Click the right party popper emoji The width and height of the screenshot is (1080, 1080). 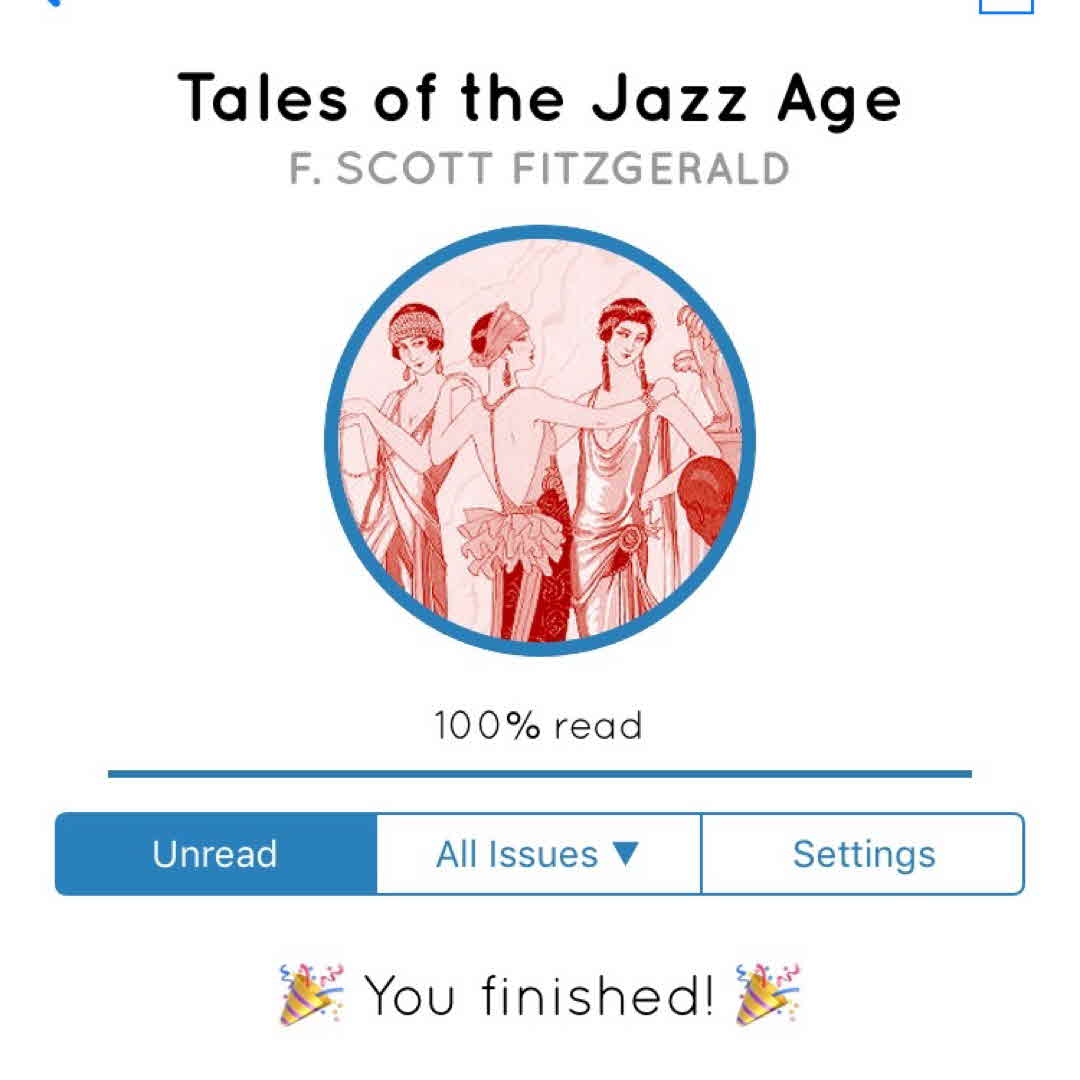click(x=768, y=994)
